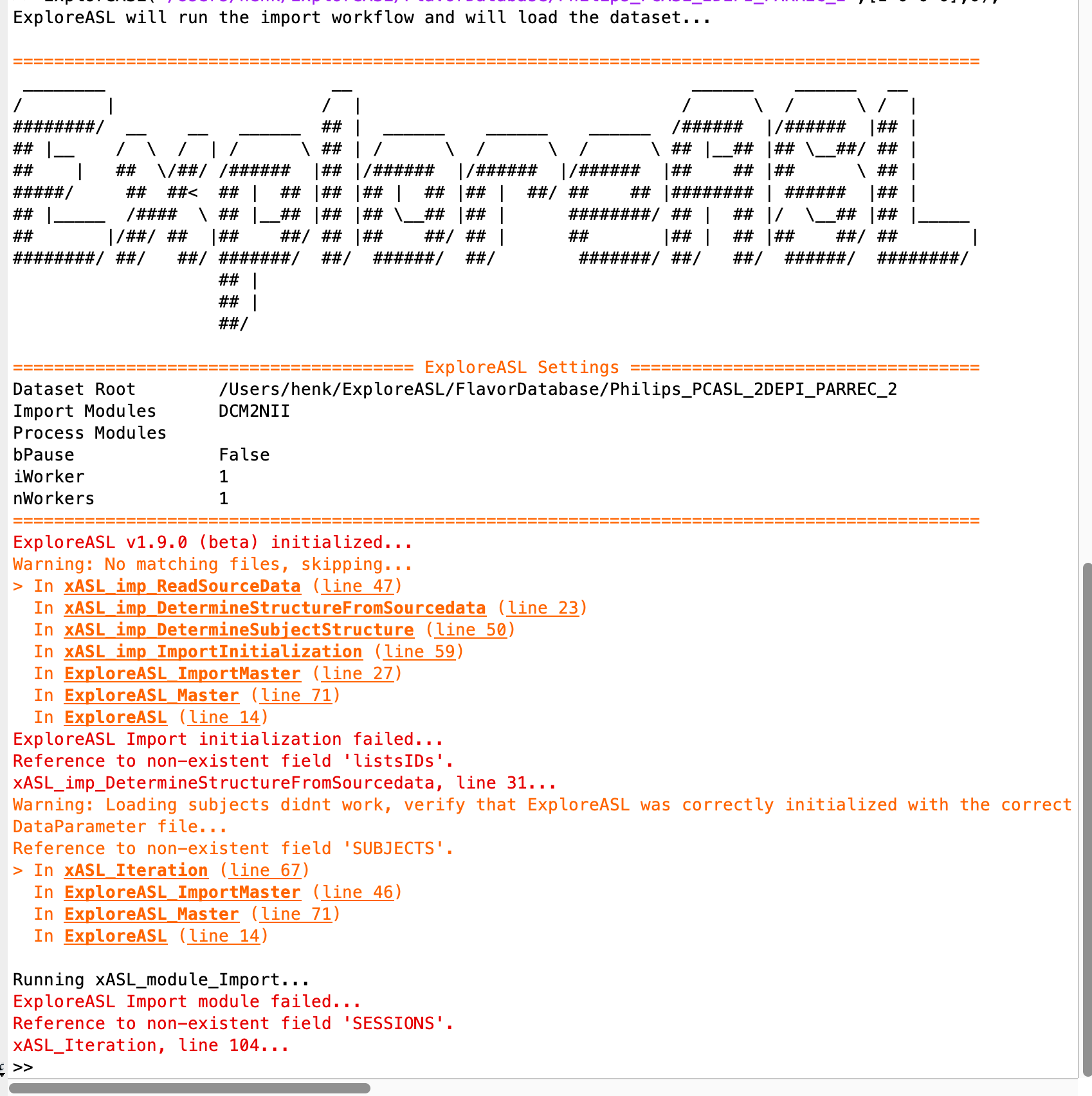
Task: Open xASL_imp_DetermineSubjectStructure function link
Action: click(239, 630)
